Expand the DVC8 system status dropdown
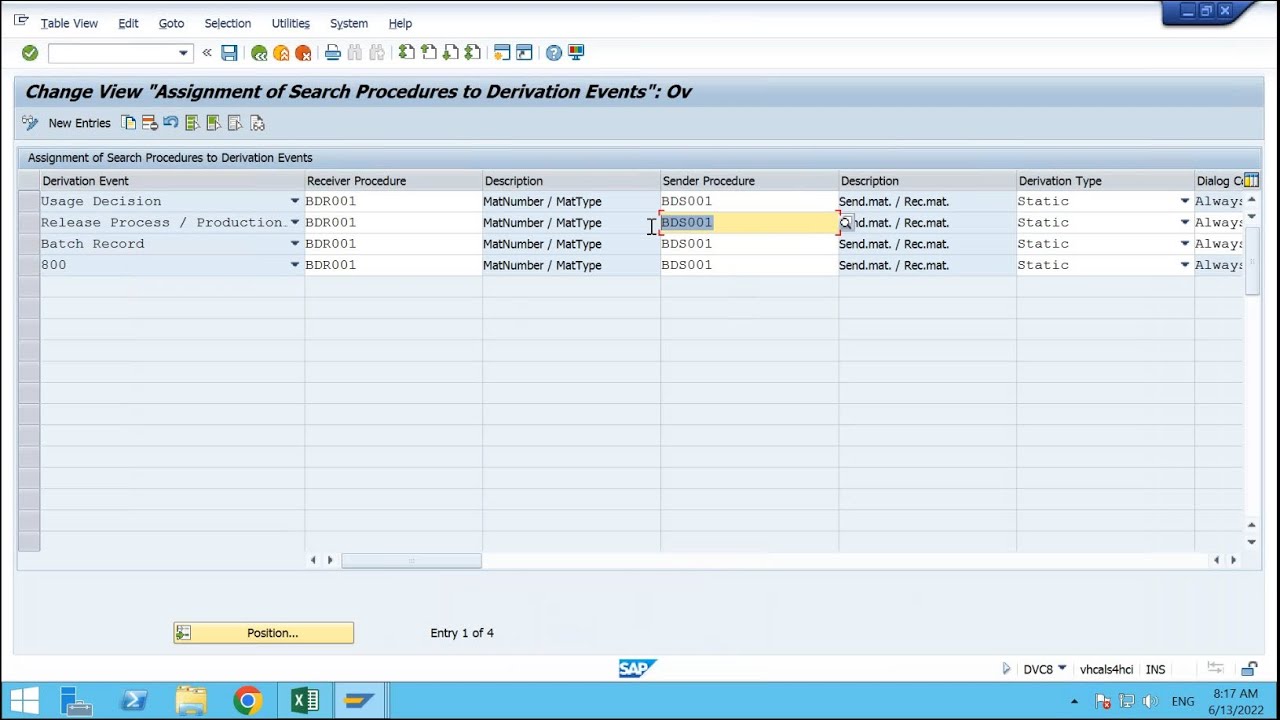This screenshot has height=720, width=1280. pyautogui.click(x=1062, y=669)
